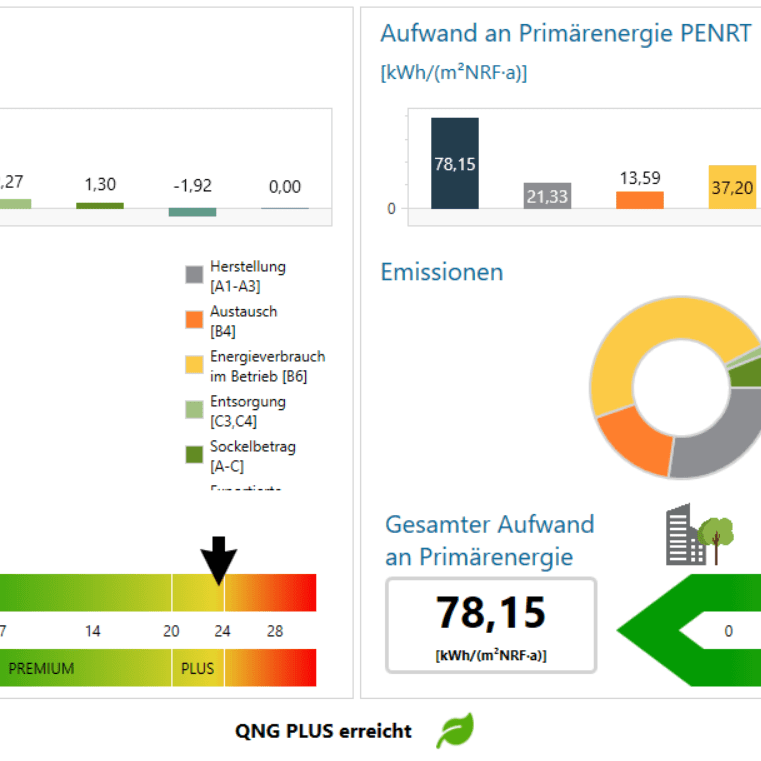Click the PLUS section of the rating bar
This screenshot has height=761, width=761.
197,668
